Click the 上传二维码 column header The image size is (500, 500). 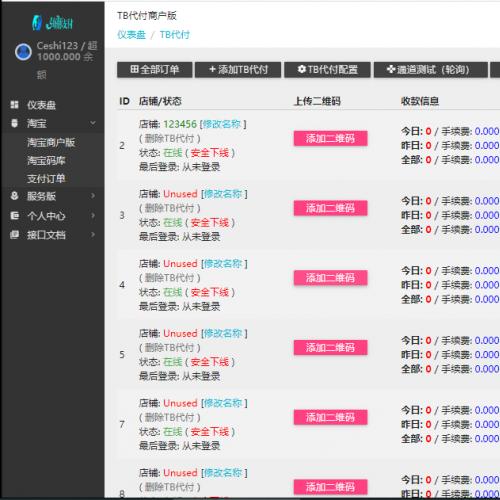[x=317, y=101]
